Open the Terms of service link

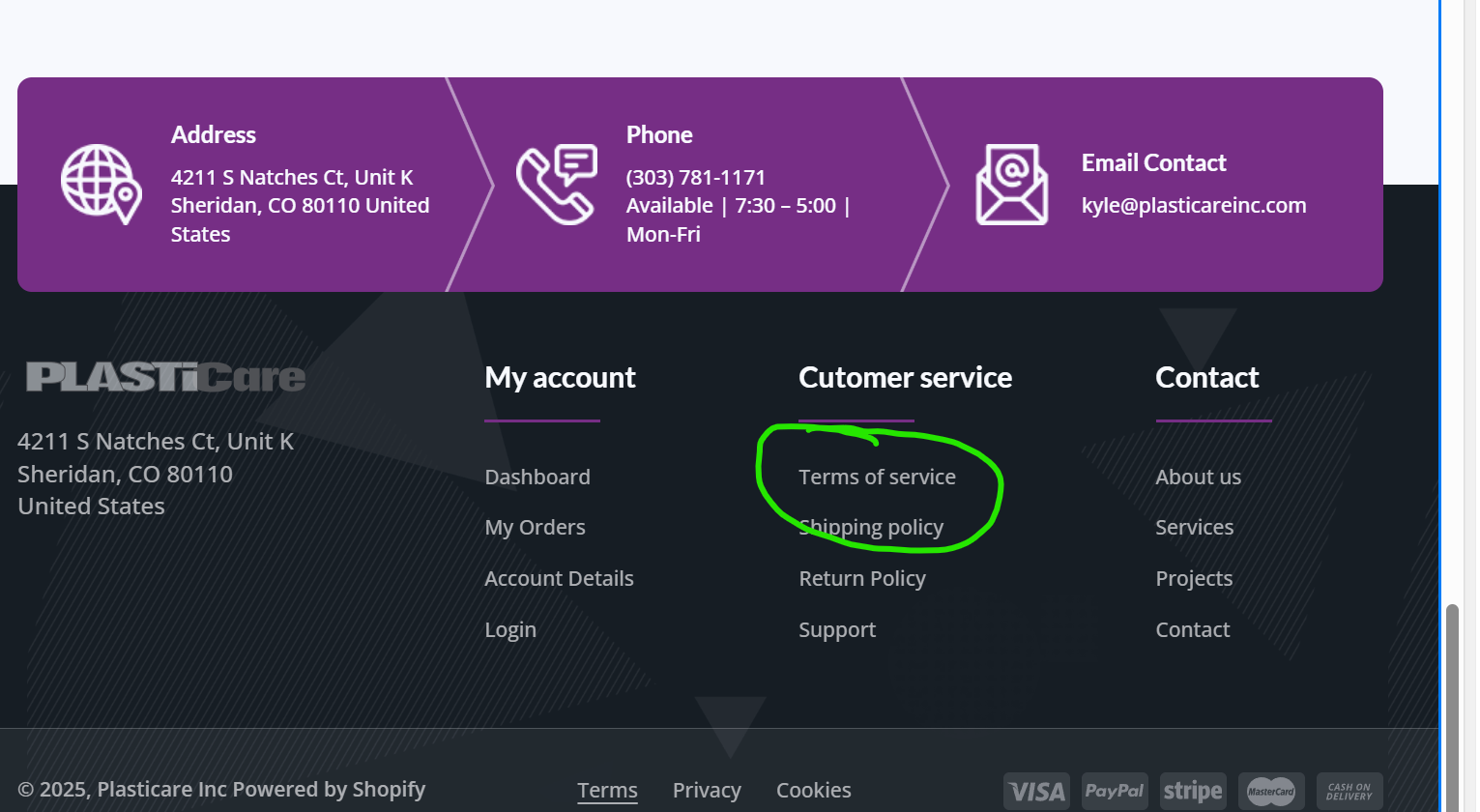pos(877,478)
